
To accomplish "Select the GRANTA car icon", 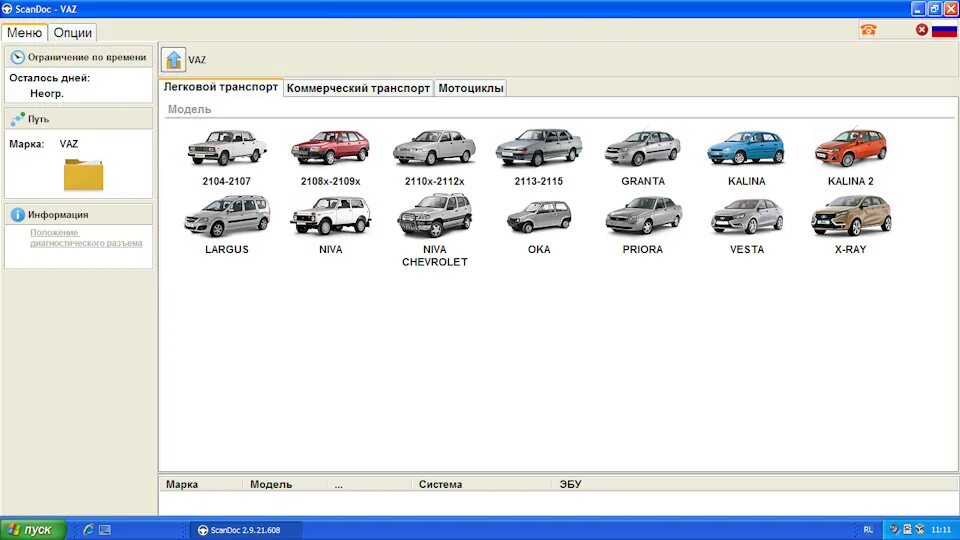I will click(x=642, y=148).
